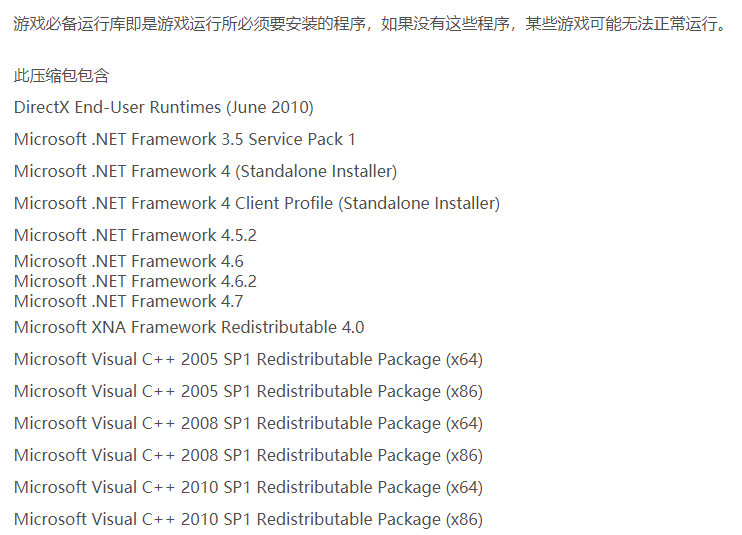Select the Microsoft .NET Framework 4.6 line
This screenshot has height=535, width=742.
[x=129, y=261]
